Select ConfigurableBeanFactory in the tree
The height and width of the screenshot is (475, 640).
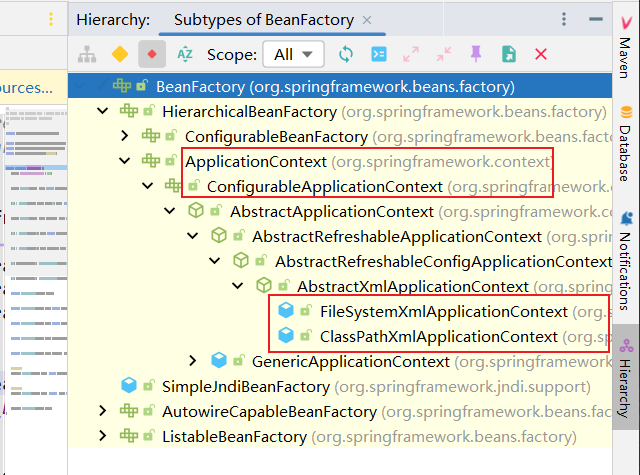click(276, 137)
